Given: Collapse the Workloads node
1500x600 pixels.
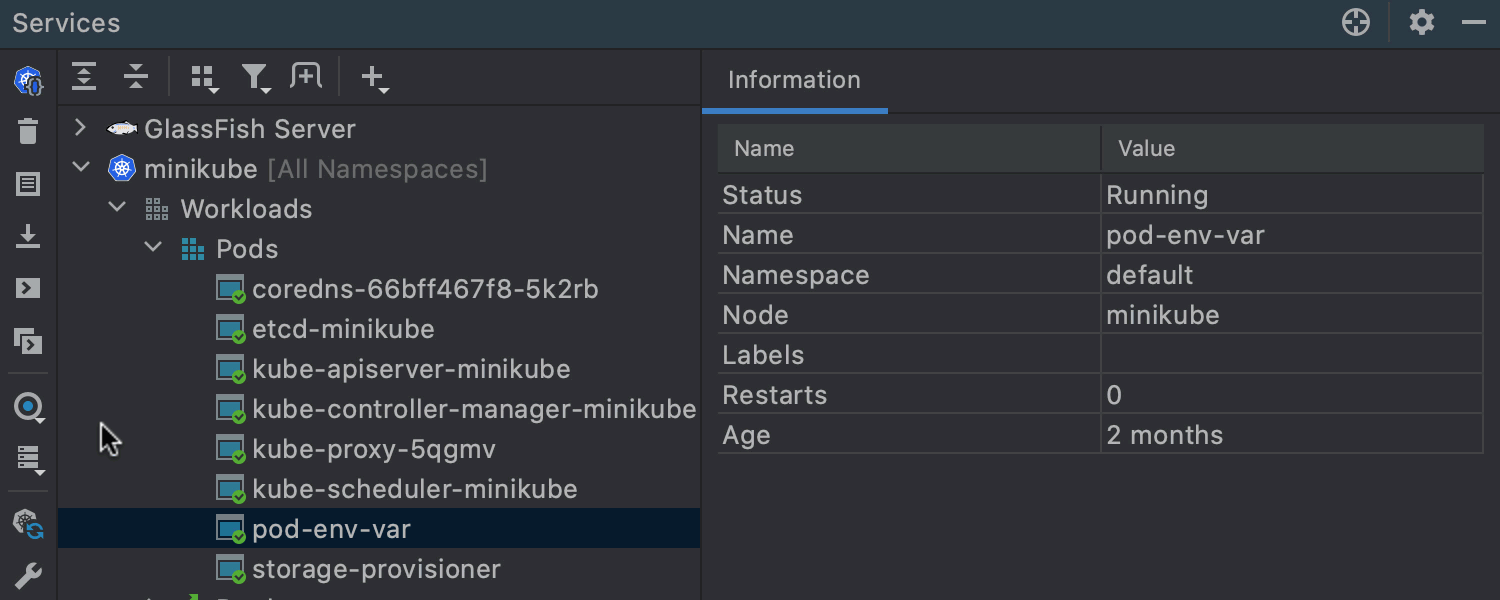Looking at the screenshot, I should (118, 208).
